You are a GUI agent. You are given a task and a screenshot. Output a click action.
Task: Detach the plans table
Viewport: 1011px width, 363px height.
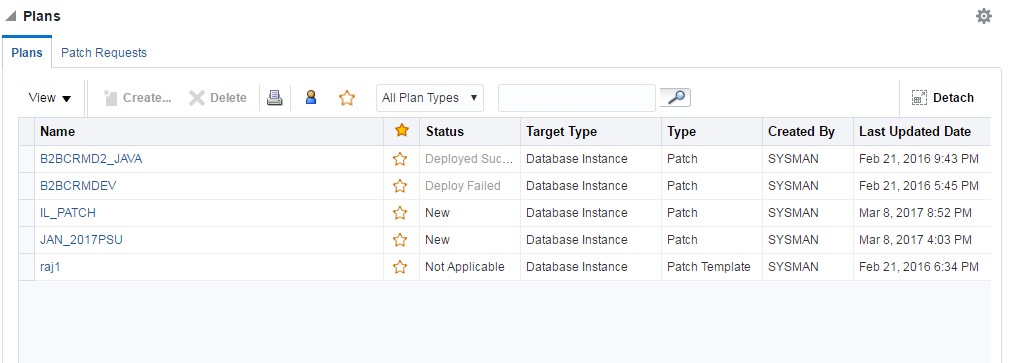943,98
